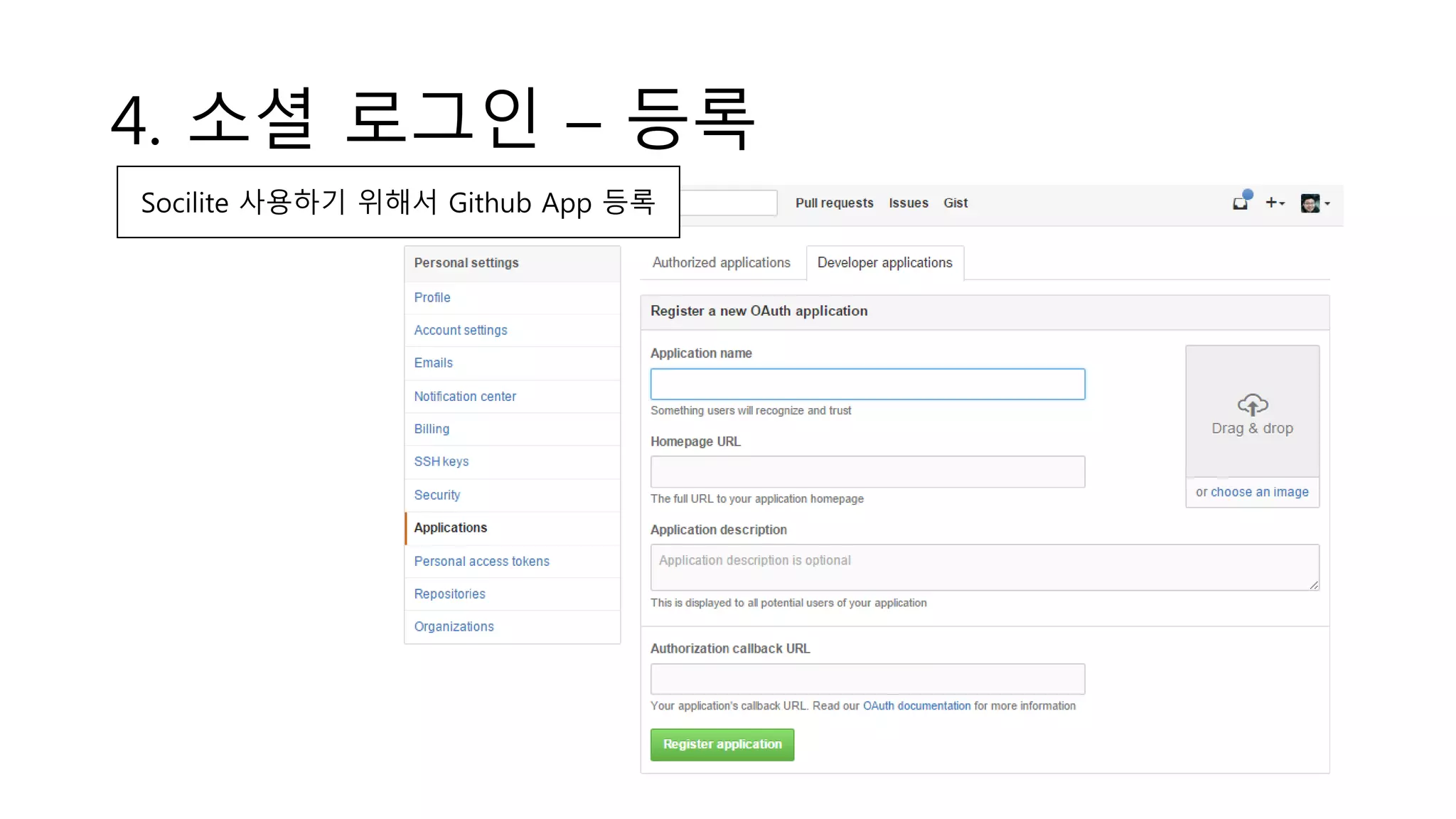The height and width of the screenshot is (819, 1456).
Task: Open Account settings in sidebar
Action: pyautogui.click(x=512, y=331)
